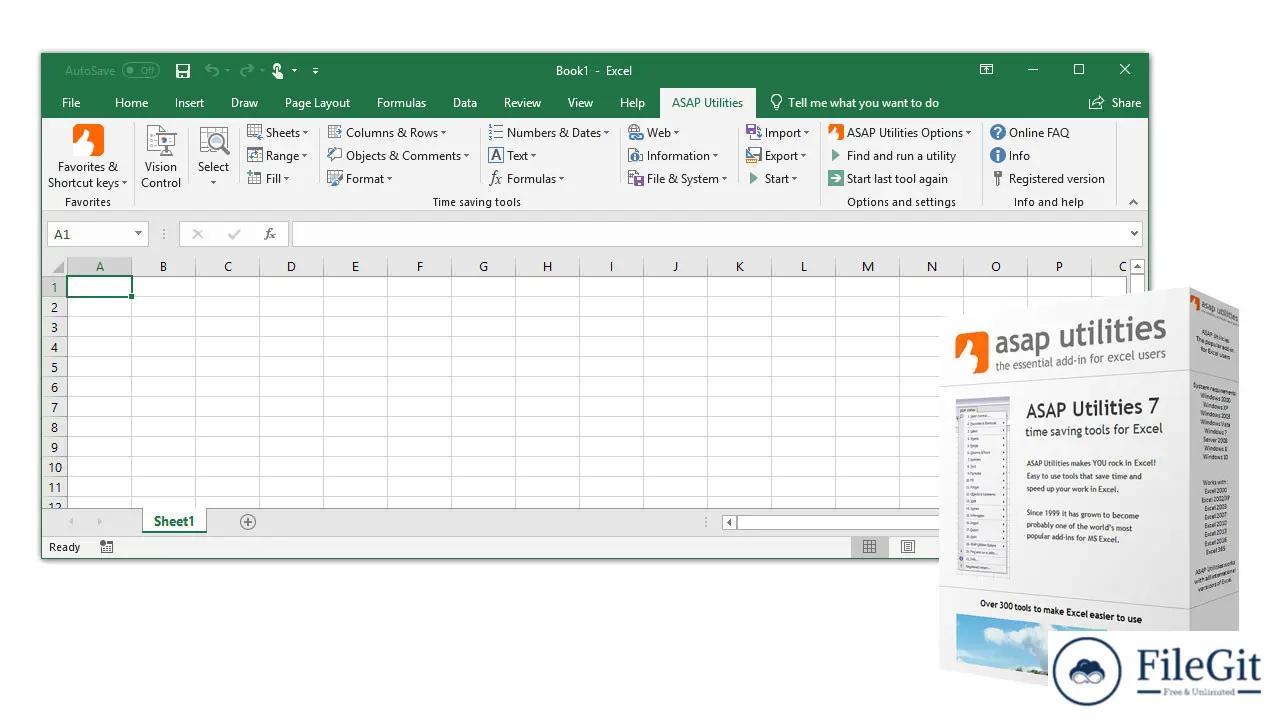1280x720 pixels.
Task: Open Columns & Rows dropdown
Action: (387, 132)
